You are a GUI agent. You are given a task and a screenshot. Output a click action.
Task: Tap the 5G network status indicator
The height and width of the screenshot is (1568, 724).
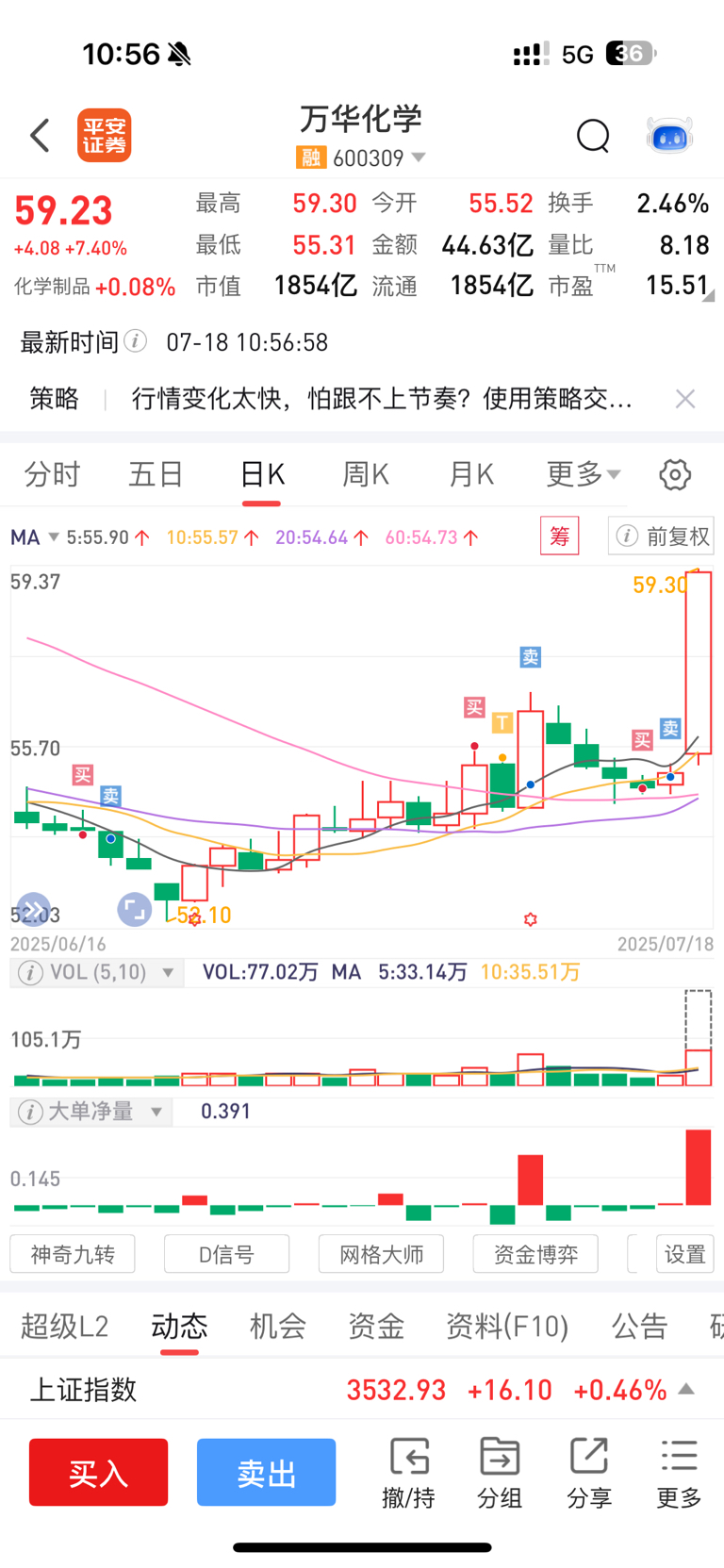(577, 55)
